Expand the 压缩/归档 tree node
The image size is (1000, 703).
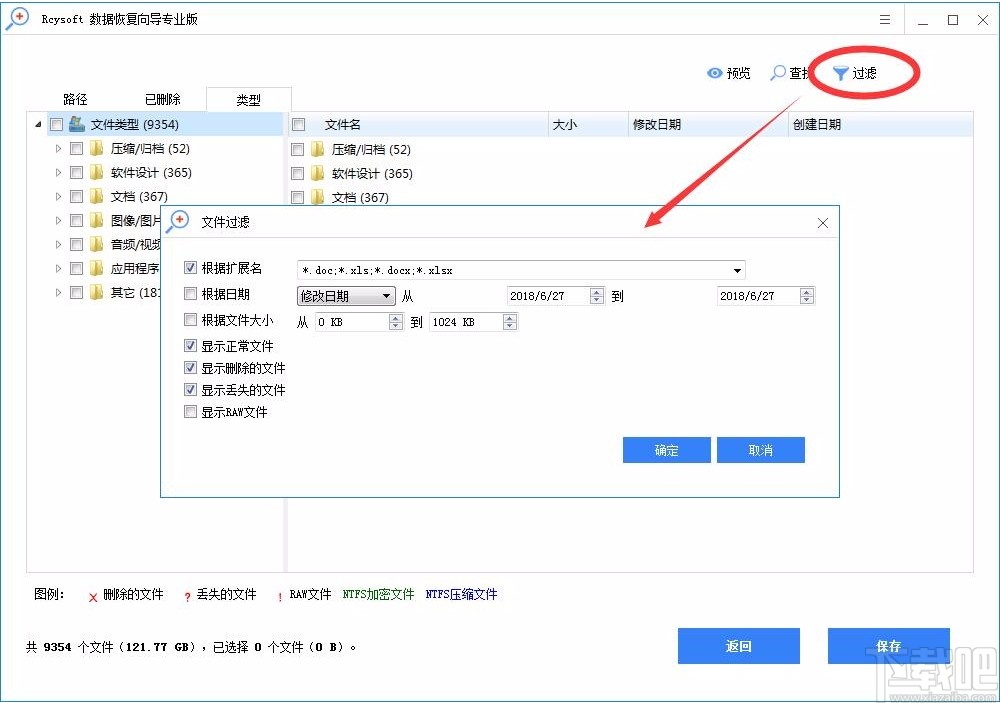pyautogui.click(x=59, y=147)
